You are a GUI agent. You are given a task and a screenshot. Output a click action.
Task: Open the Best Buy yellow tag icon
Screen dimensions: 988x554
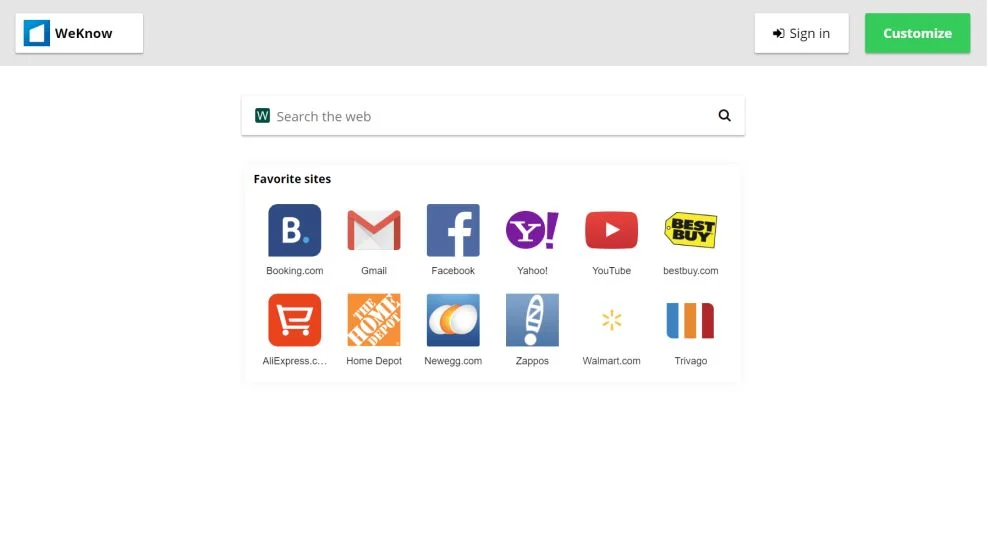click(691, 230)
